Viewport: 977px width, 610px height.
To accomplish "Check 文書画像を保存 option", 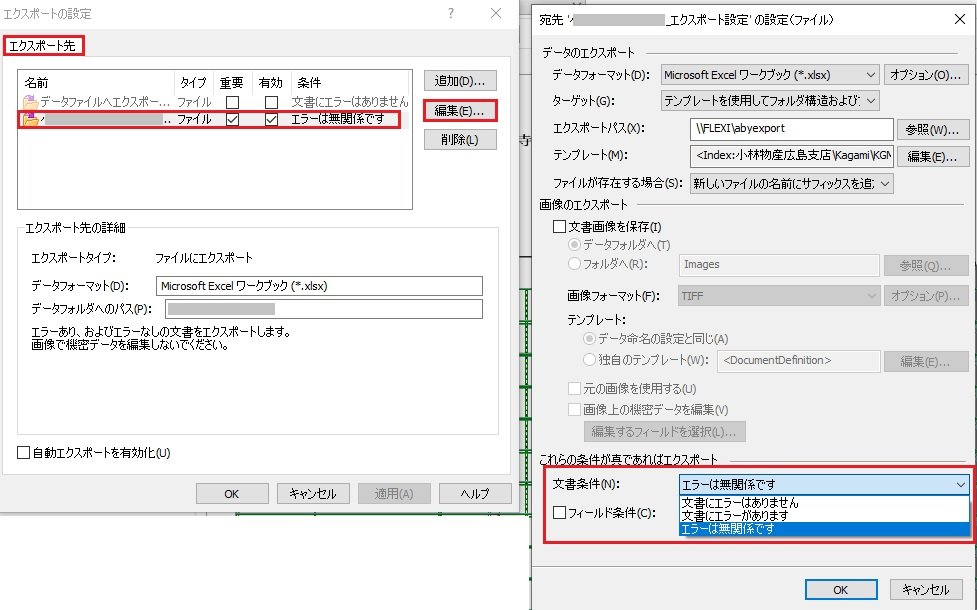I will pyautogui.click(x=560, y=227).
